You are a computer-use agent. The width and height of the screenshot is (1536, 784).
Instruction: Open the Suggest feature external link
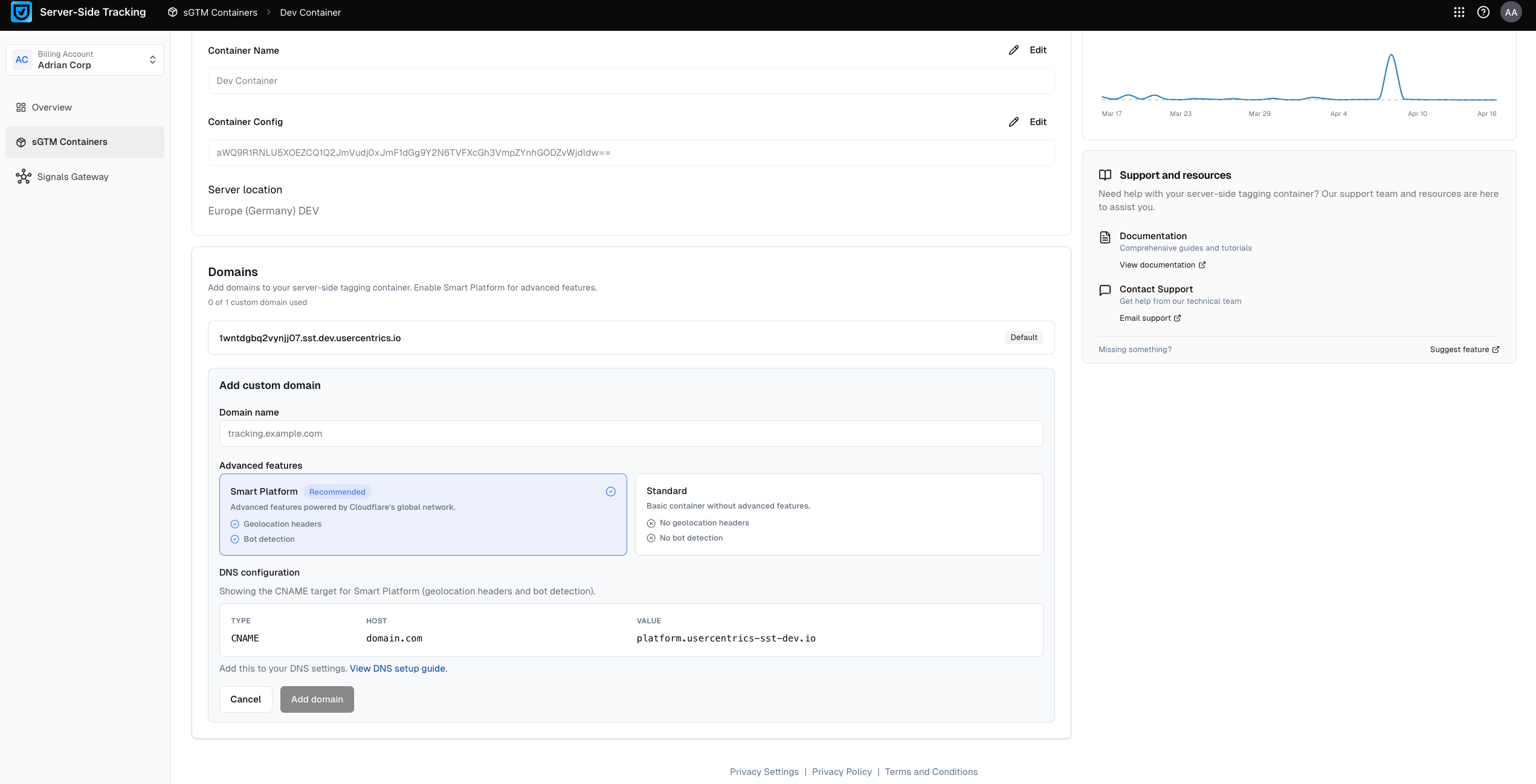[1464, 350]
